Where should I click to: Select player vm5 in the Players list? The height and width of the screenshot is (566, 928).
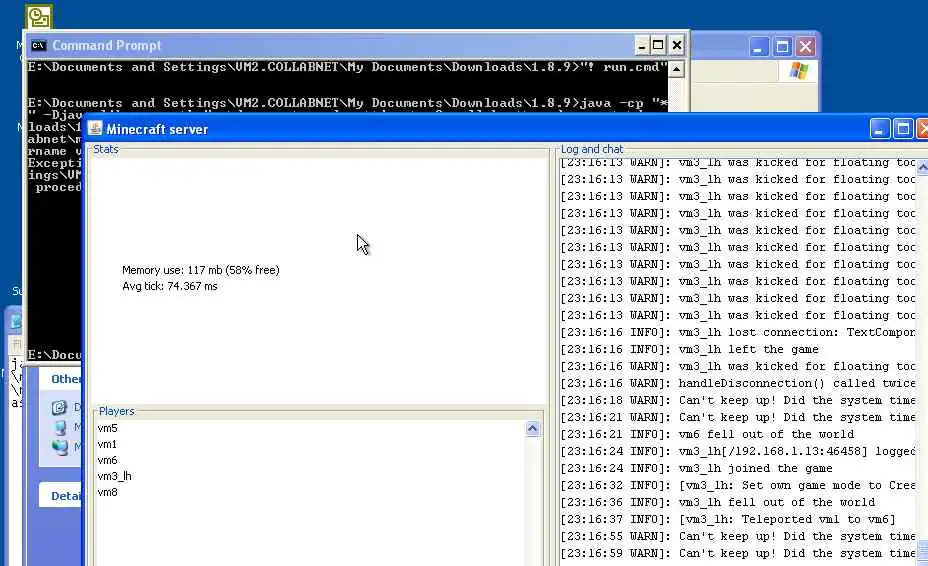pyautogui.click(x=108, y=428)
